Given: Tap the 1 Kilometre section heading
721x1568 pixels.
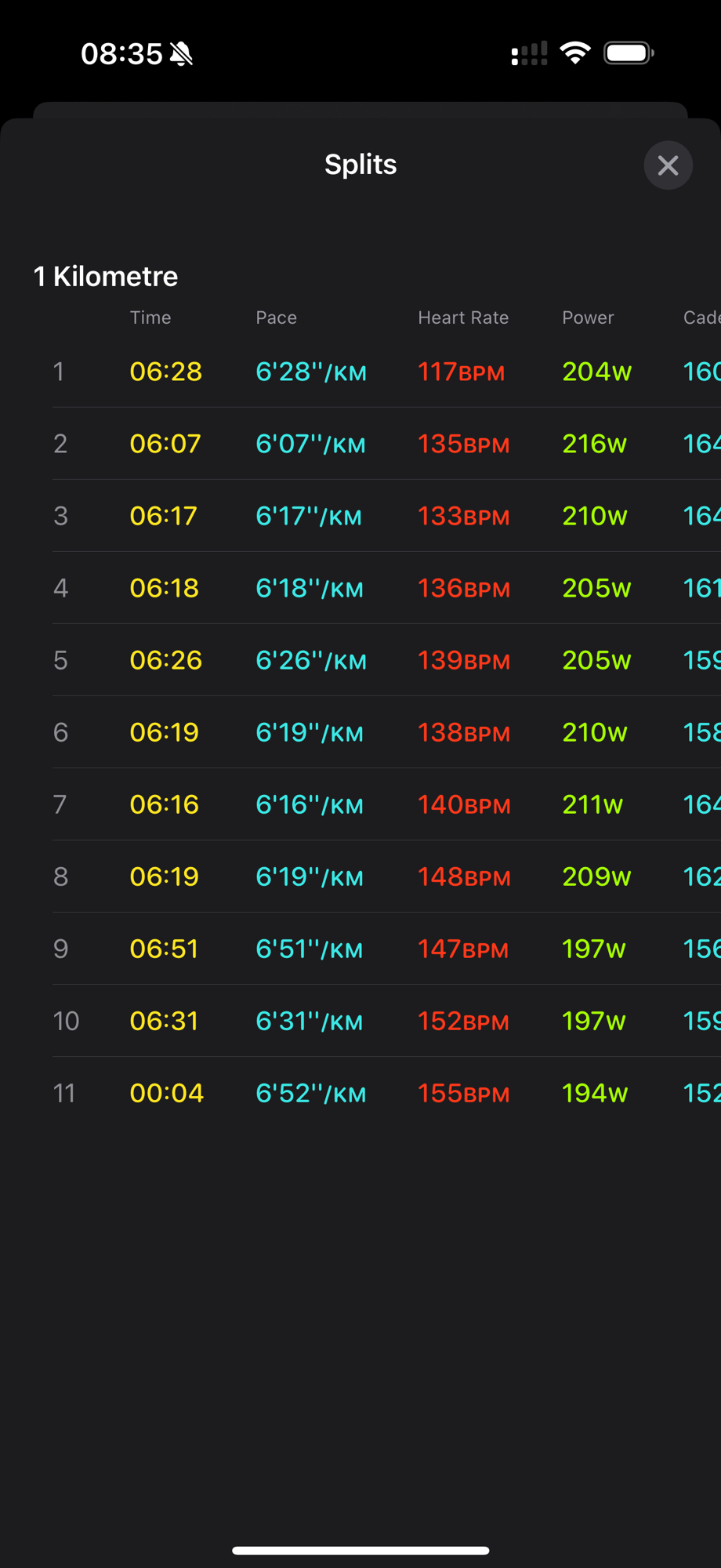Looking at the screenshot, I should click(106, 277).
